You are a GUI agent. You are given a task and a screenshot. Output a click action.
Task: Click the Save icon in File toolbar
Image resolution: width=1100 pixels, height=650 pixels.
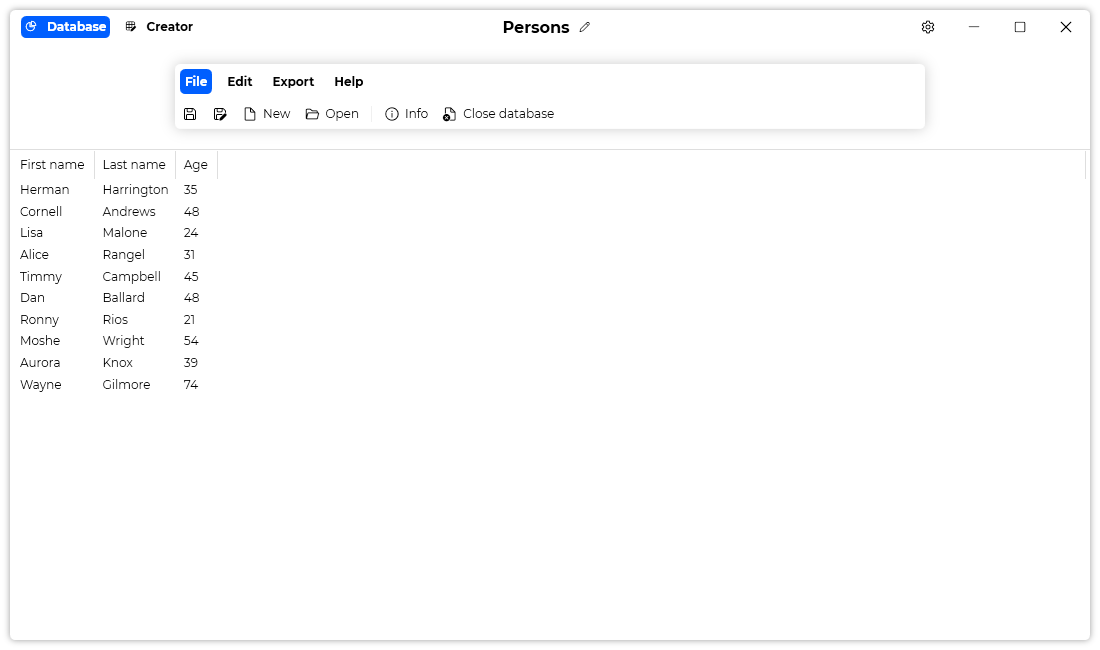[190, 114]
